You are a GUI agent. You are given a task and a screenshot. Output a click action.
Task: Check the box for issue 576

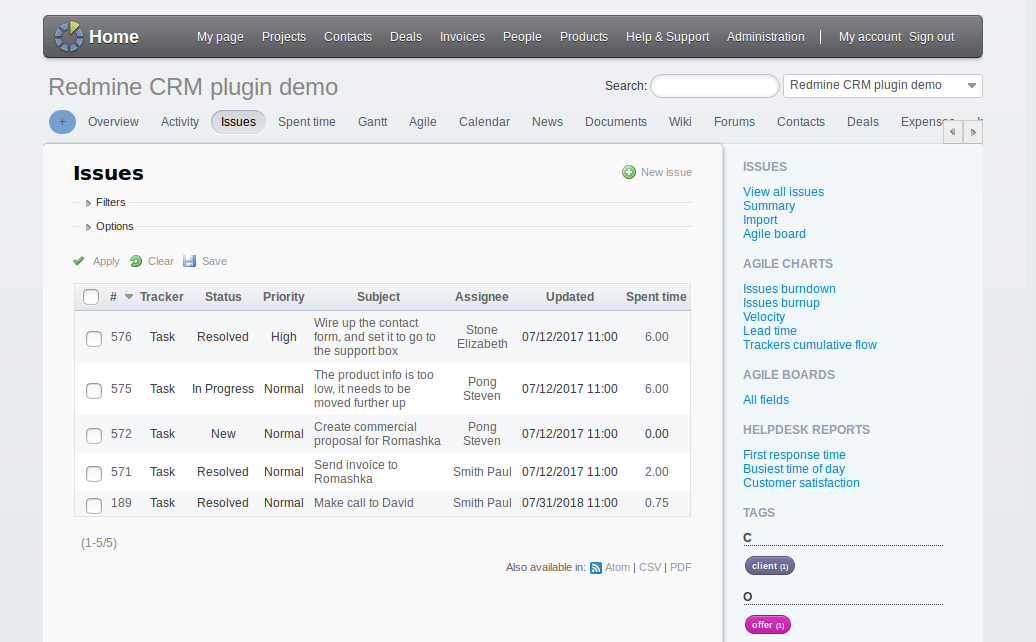coord(94,338)
